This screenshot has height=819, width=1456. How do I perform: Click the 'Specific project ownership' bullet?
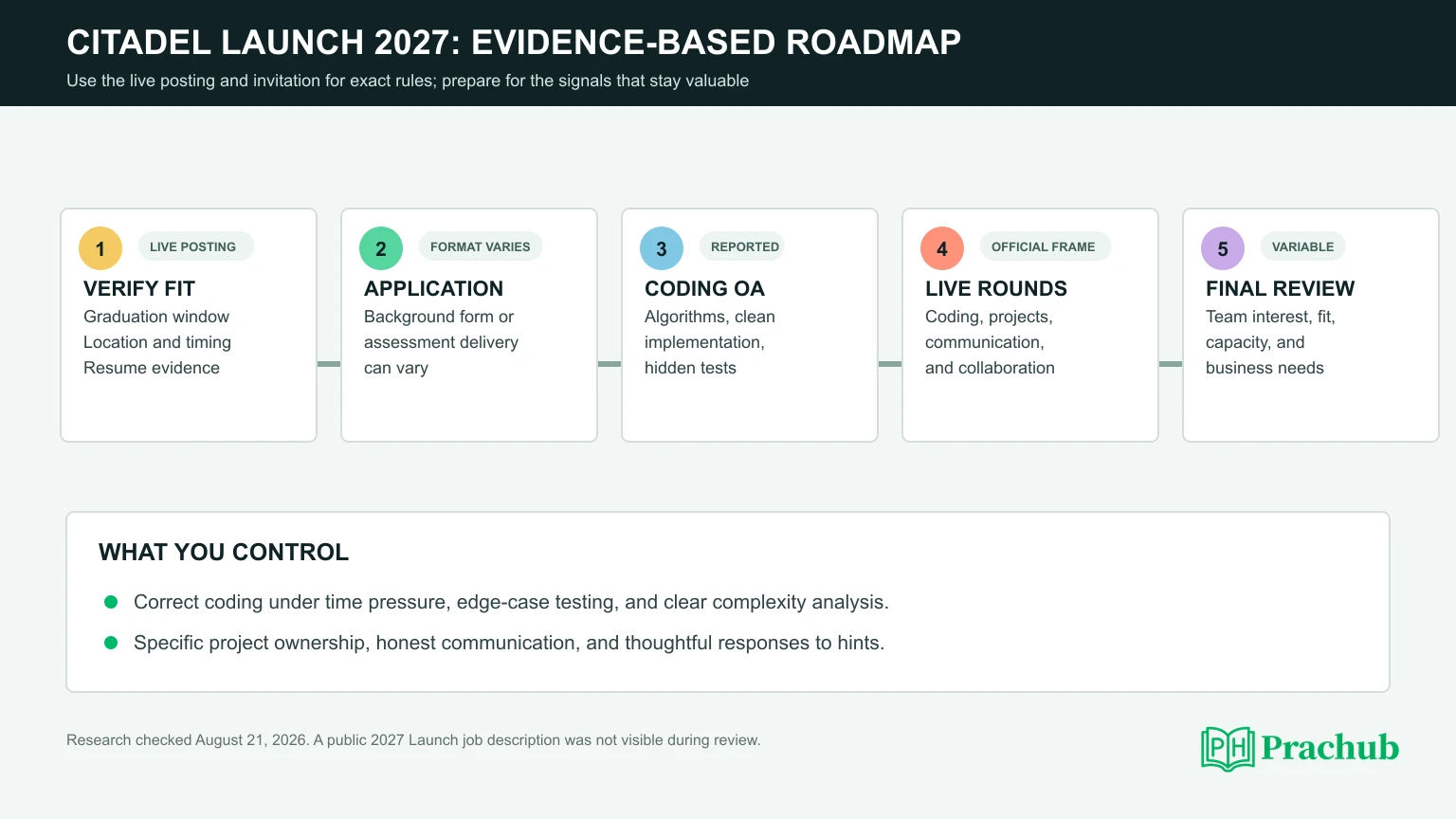point(509,643)
